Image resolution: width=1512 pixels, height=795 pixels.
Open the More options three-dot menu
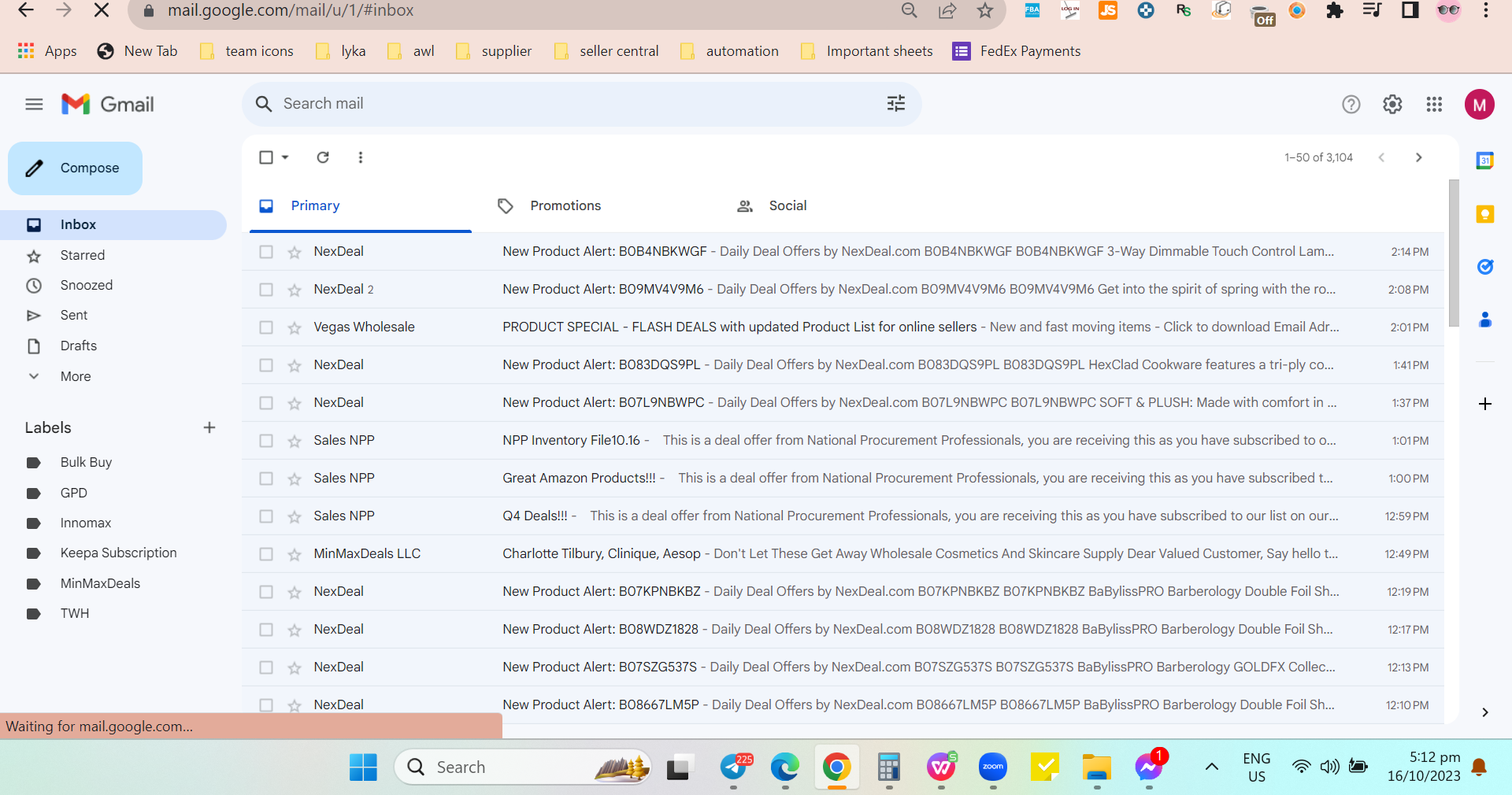pyautogui.click(x=361, y=157)
